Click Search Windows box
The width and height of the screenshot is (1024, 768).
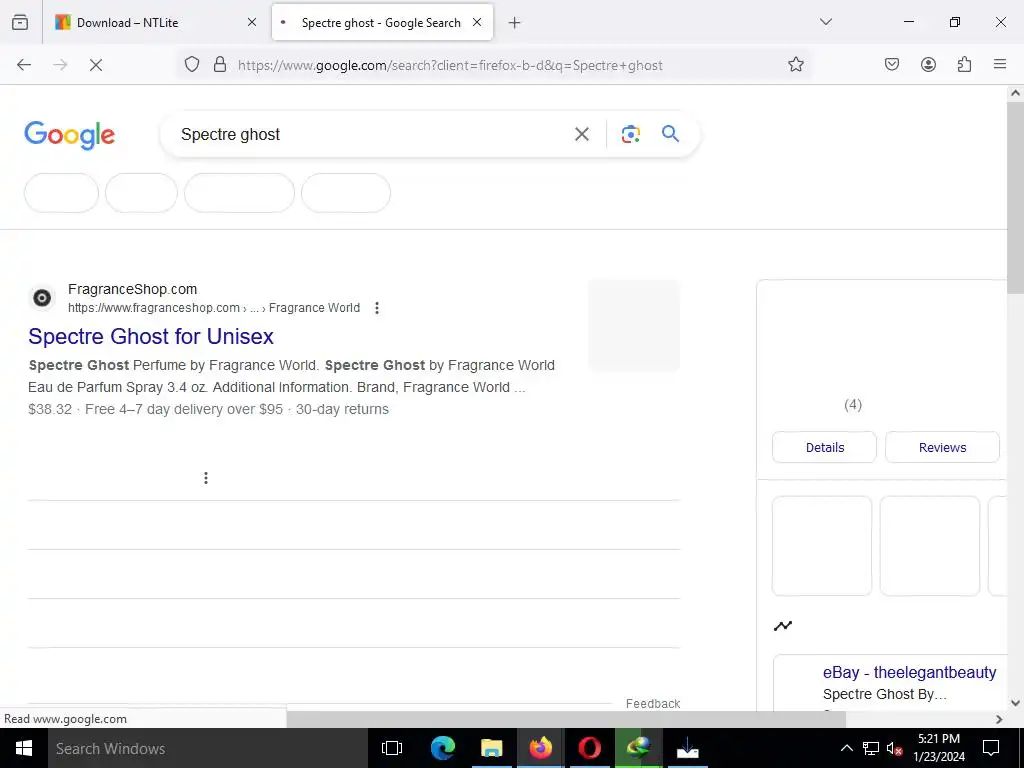(208, 748)
